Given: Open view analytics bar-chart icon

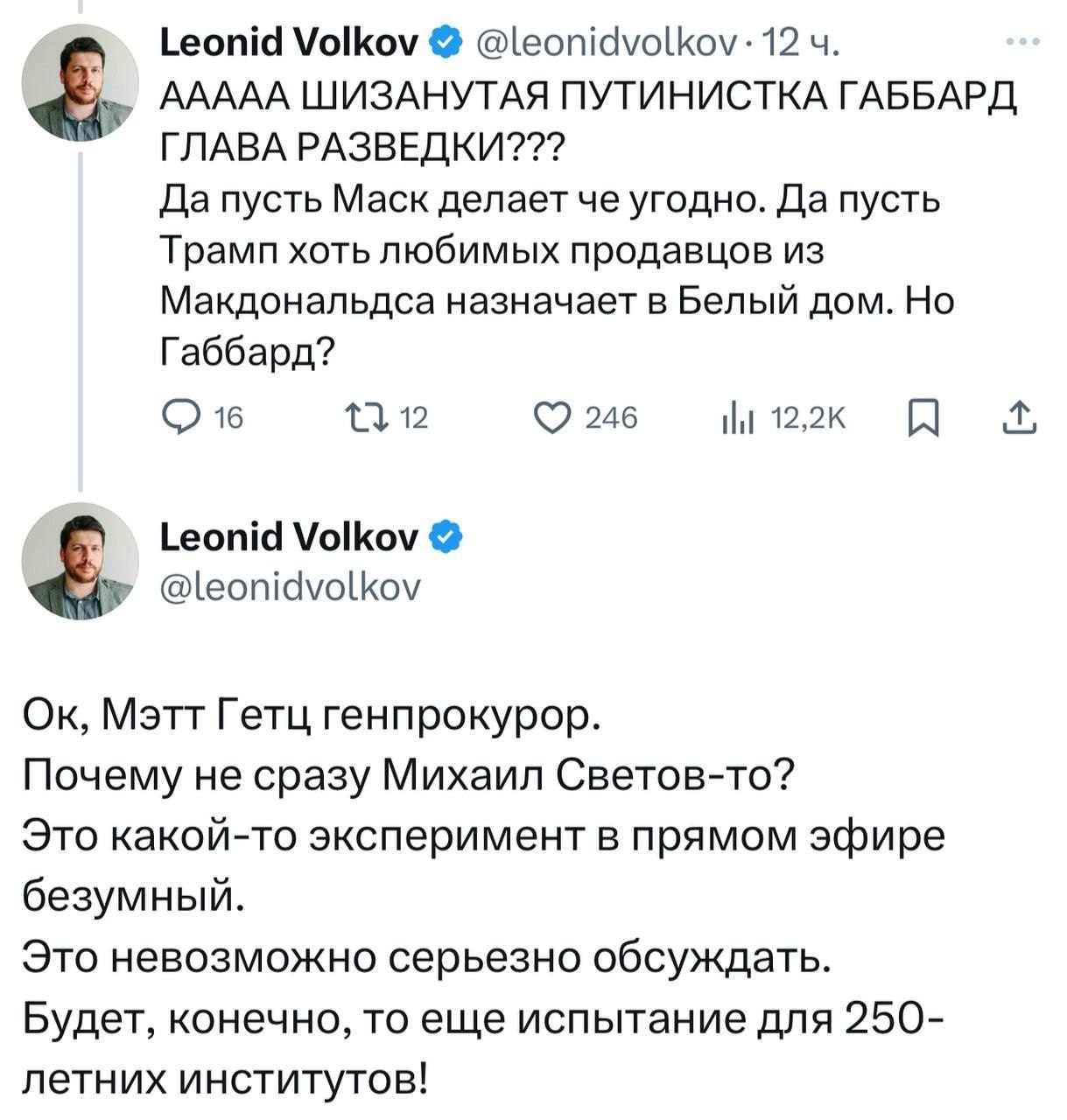Looking at the screenshot, I should point(738,421).
